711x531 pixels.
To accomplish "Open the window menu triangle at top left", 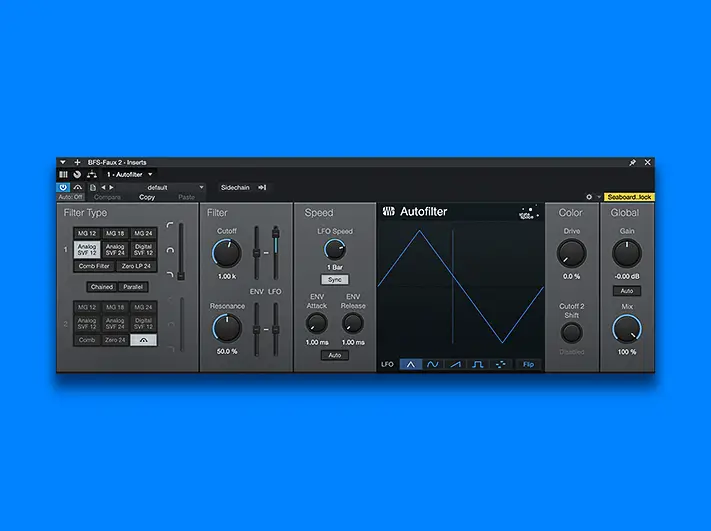I will tap(63, 162).
